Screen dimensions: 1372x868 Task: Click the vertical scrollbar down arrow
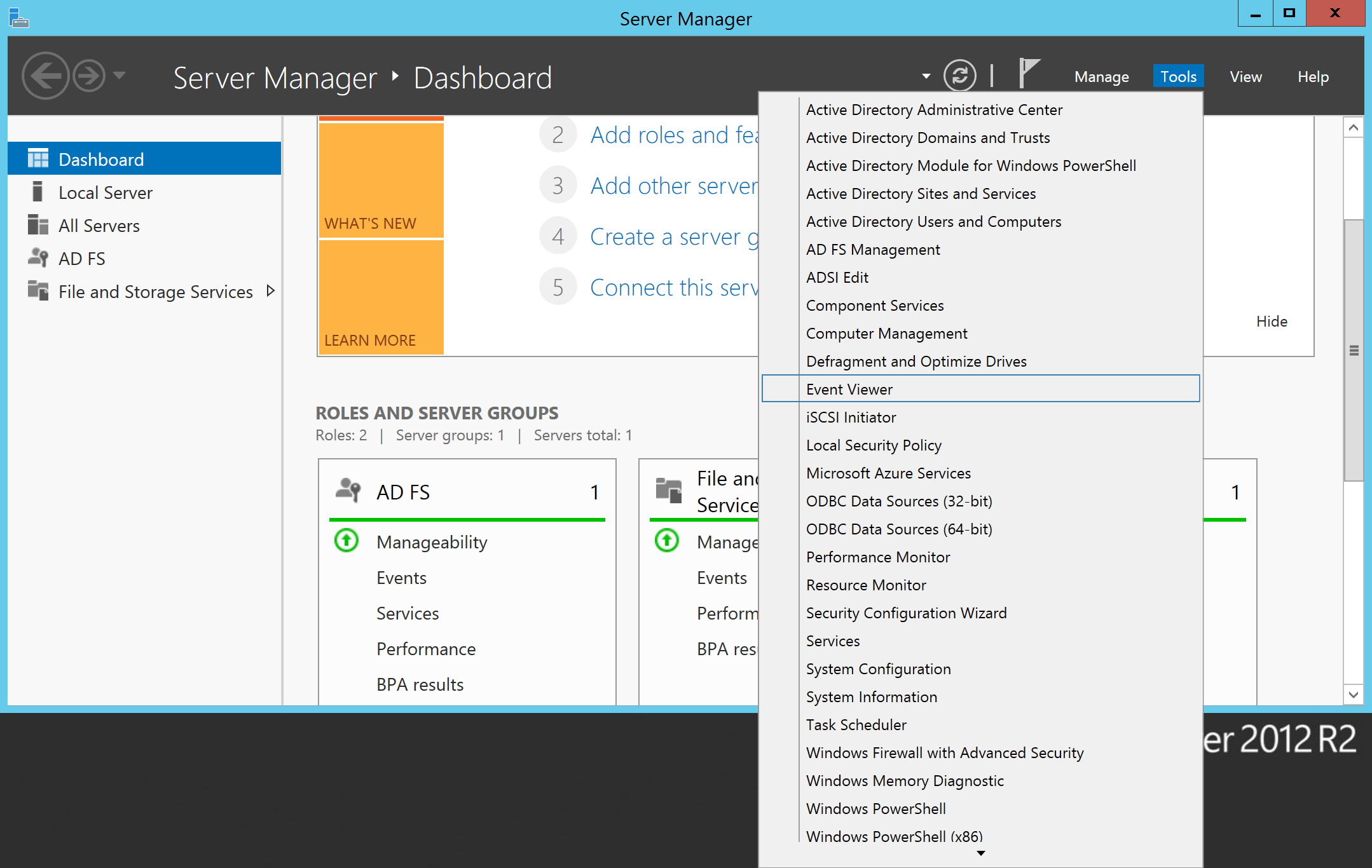click(x=1354, y=695)
